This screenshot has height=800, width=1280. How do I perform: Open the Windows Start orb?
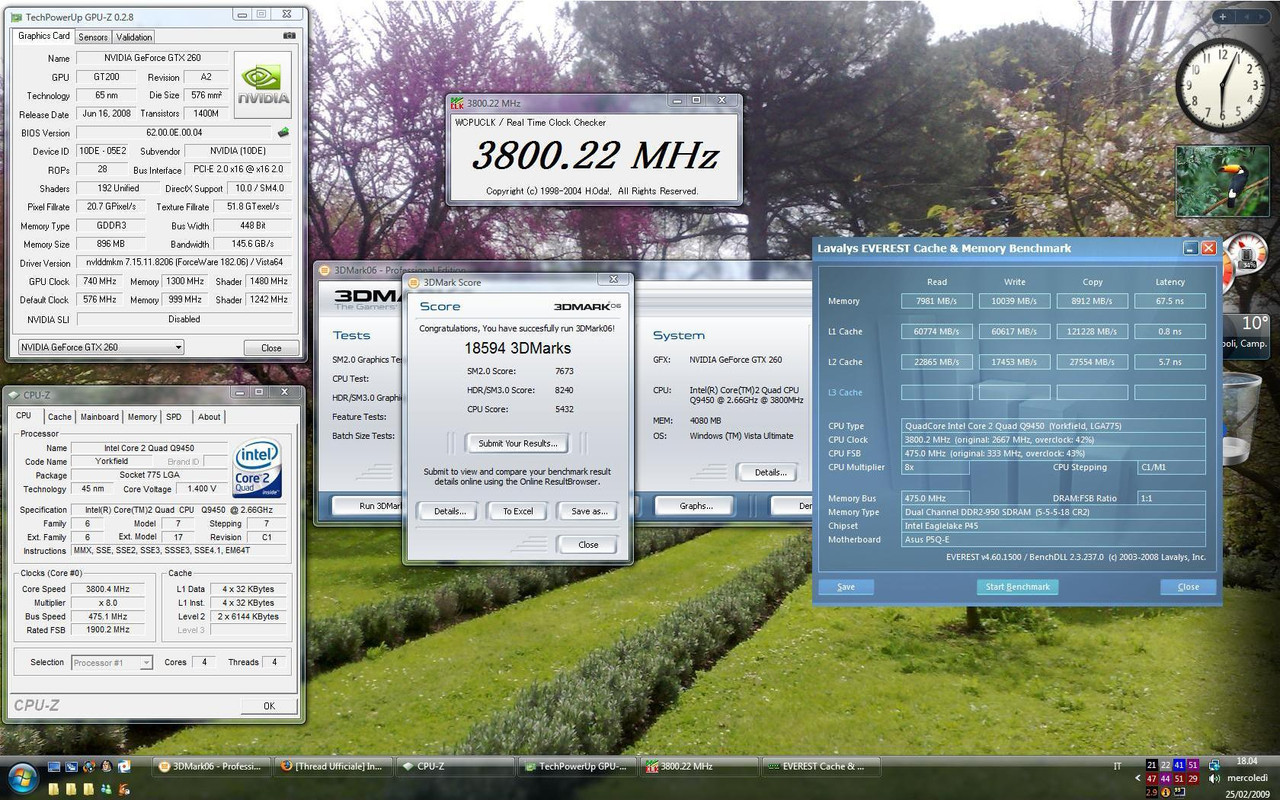click(x=23, y=778)
